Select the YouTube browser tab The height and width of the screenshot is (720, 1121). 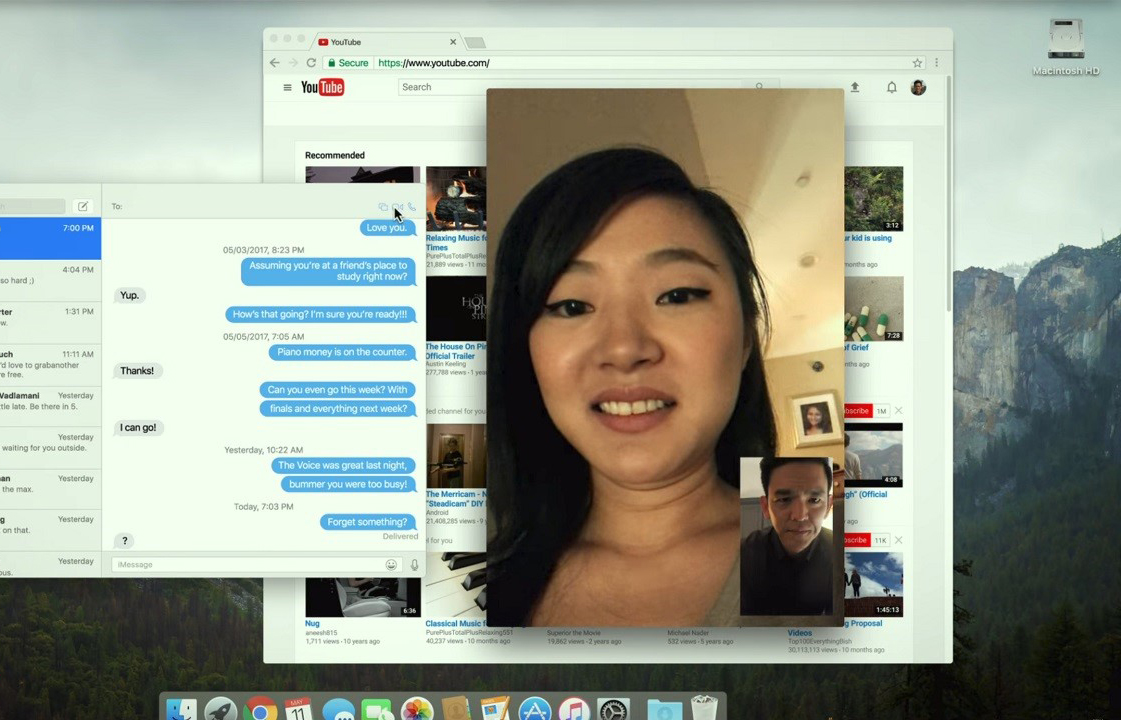tap(387, 42)
